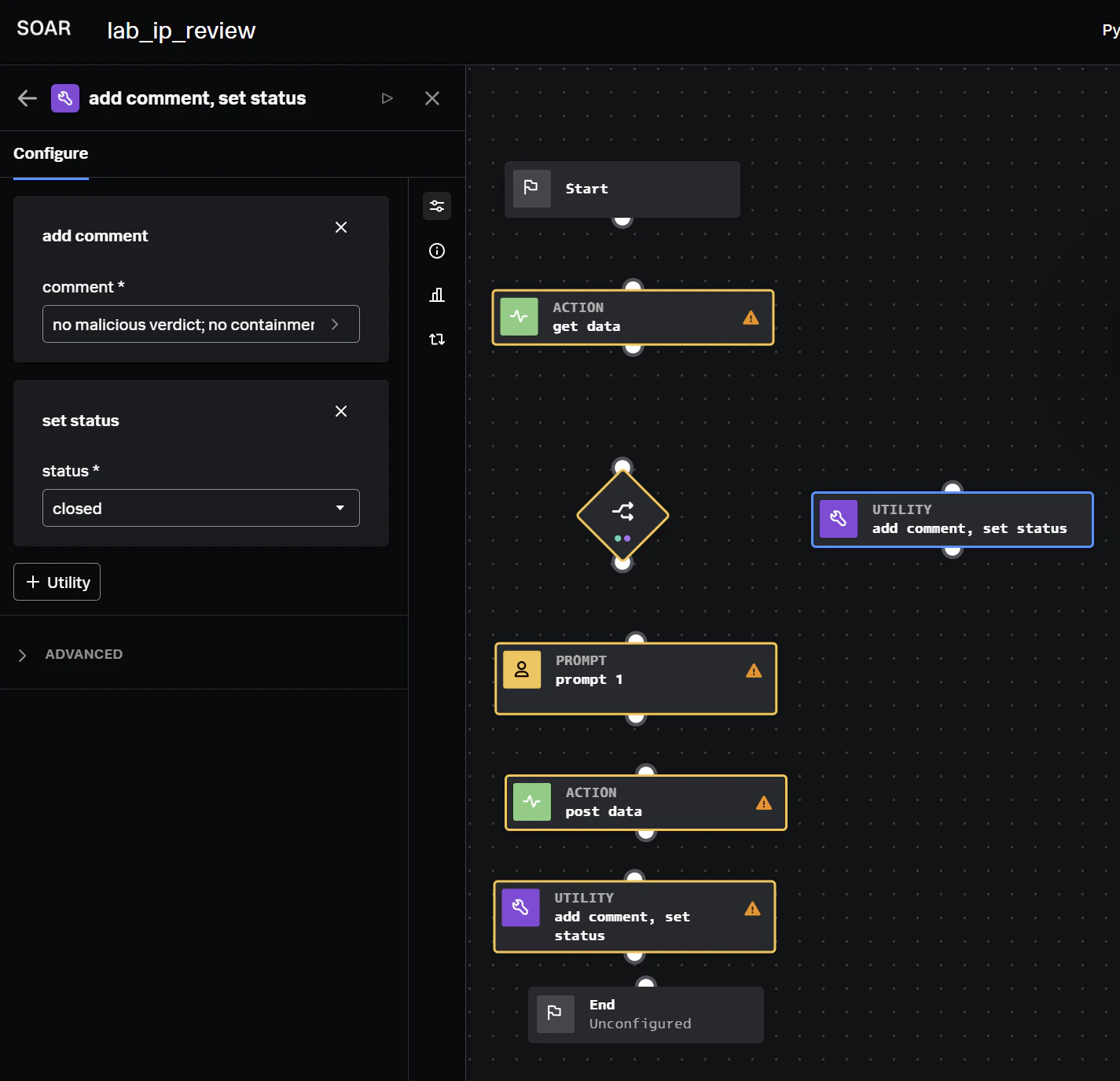Select the Start block flag icon

point(532,189)
